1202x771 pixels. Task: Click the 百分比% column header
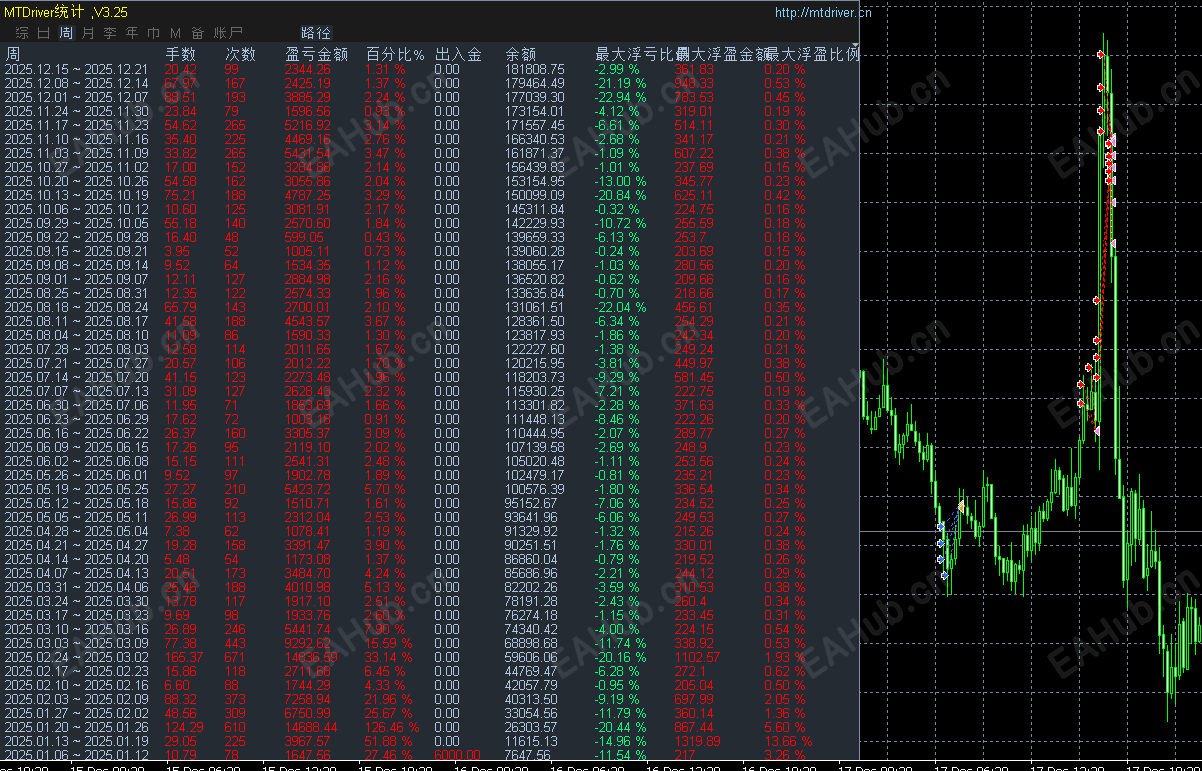395,54
